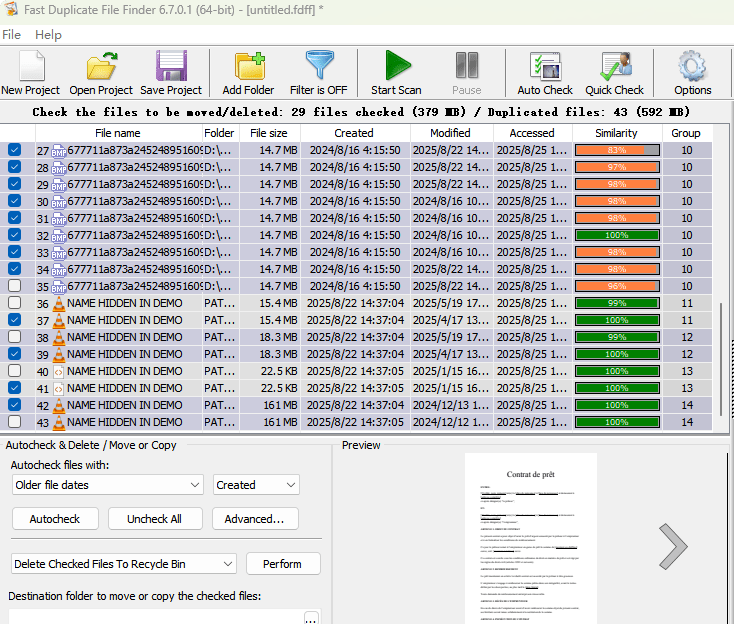The image size is (734, 624).
Task: Click the app logo in the title bar
Action: [10, 9]
